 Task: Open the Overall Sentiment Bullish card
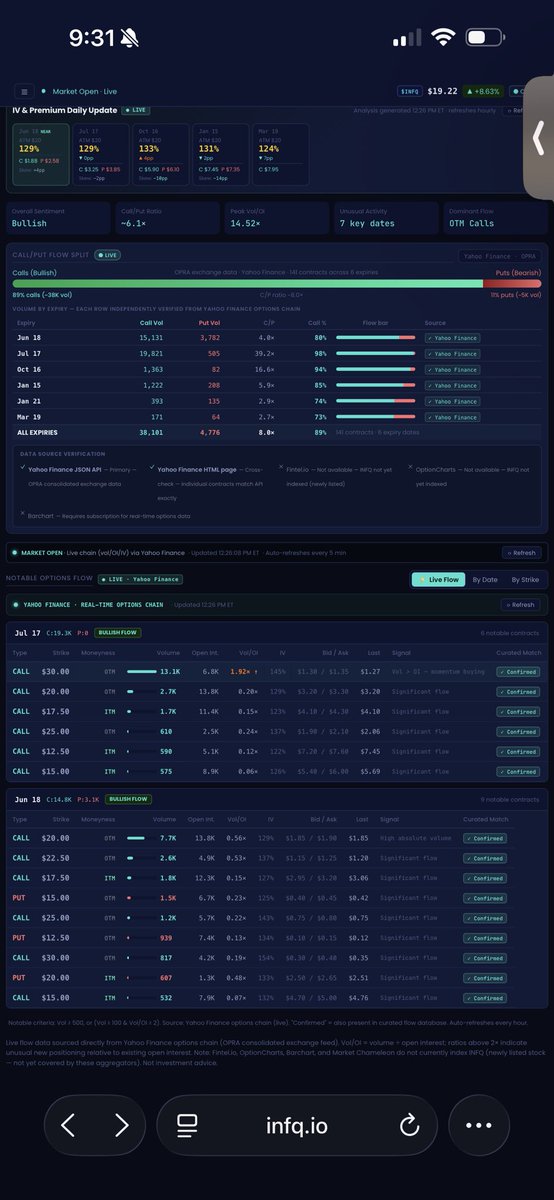57,218
